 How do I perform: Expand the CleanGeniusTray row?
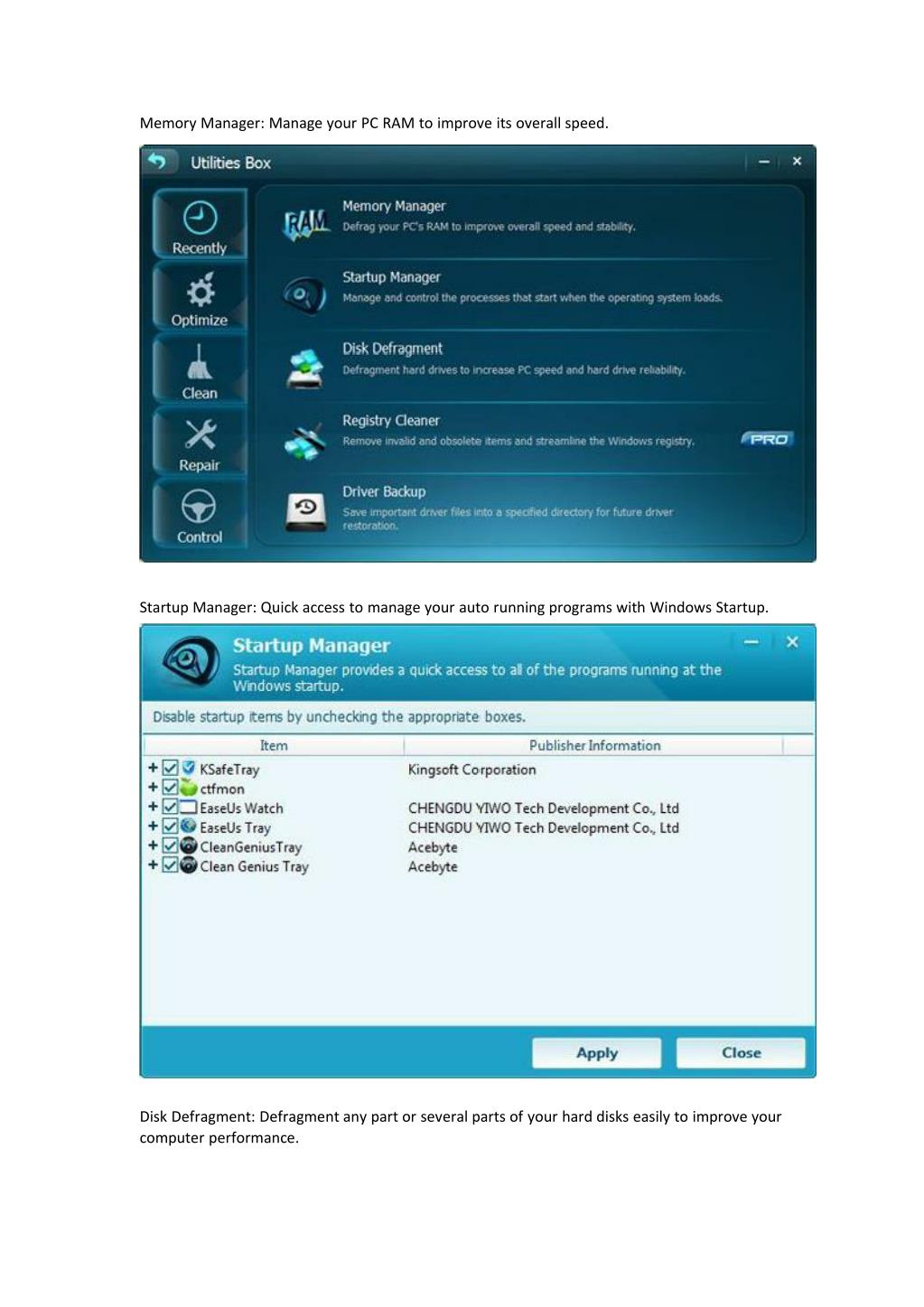tap(153, 845)
